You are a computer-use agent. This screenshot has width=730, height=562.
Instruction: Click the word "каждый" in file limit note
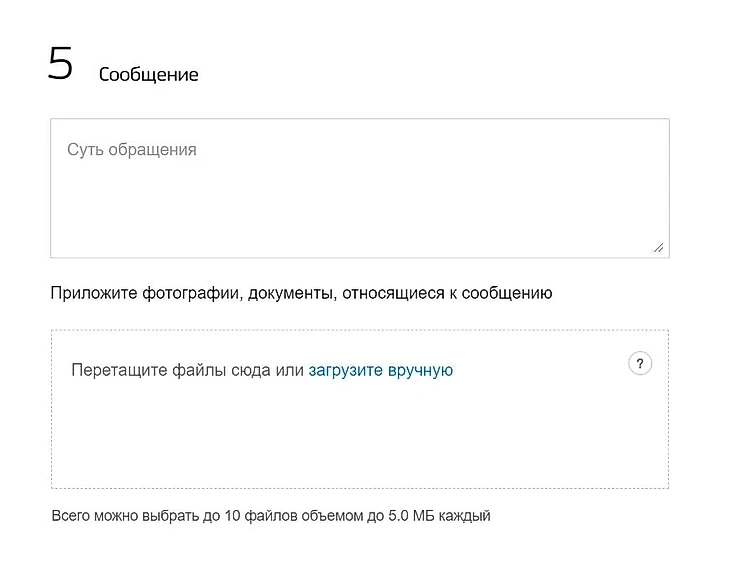point(464,516)
